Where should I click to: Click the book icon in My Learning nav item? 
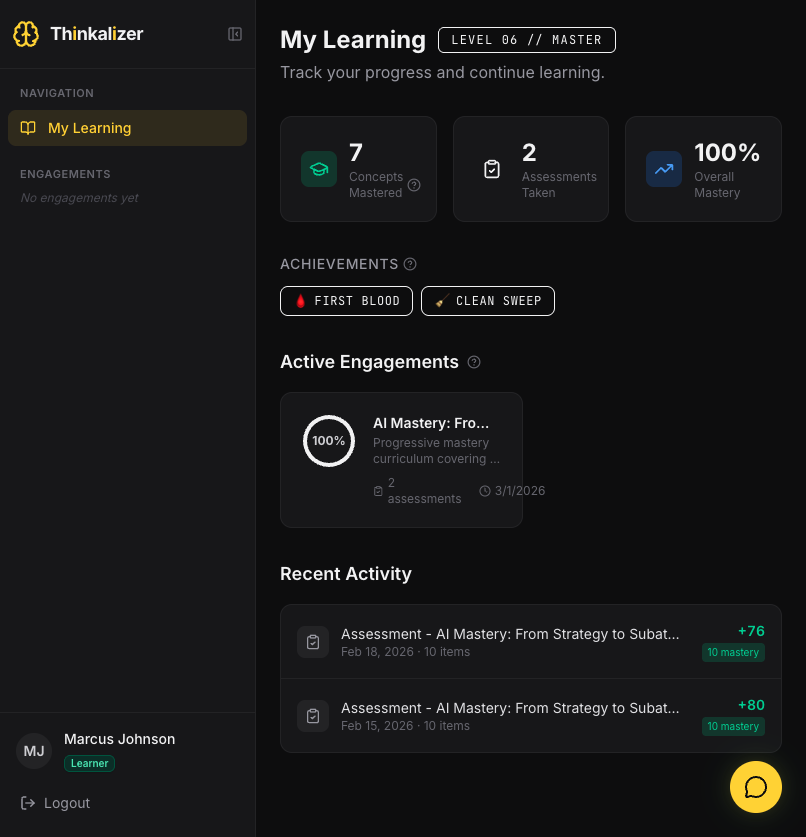[x=29, y=128]
